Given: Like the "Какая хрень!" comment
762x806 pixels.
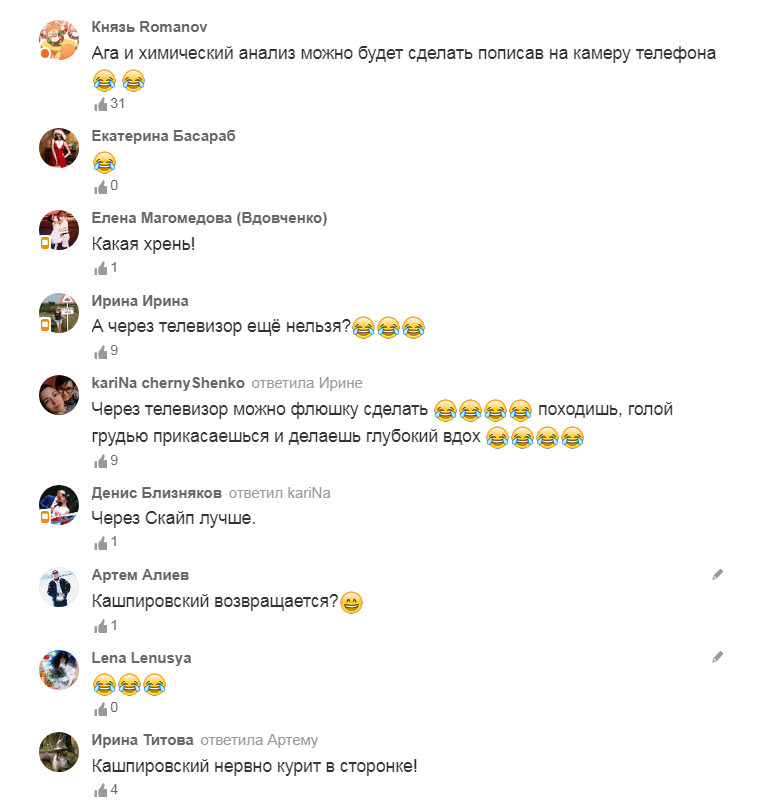Looking at the screenshot, I should click(x=100, y=268).
